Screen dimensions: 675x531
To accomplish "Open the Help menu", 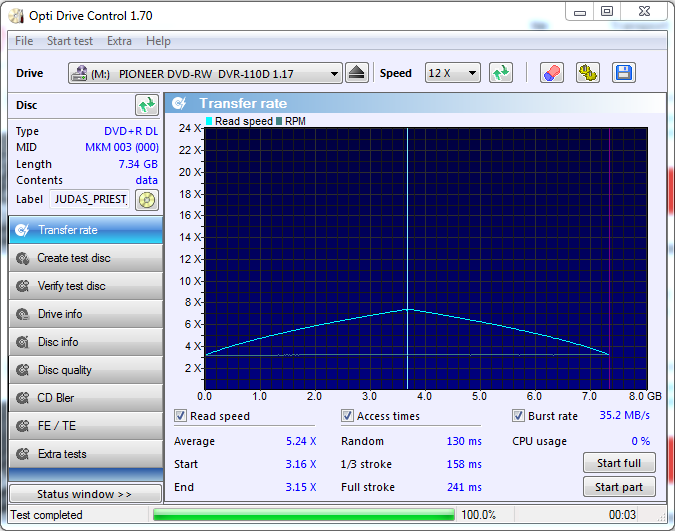I will coord(158,41).
